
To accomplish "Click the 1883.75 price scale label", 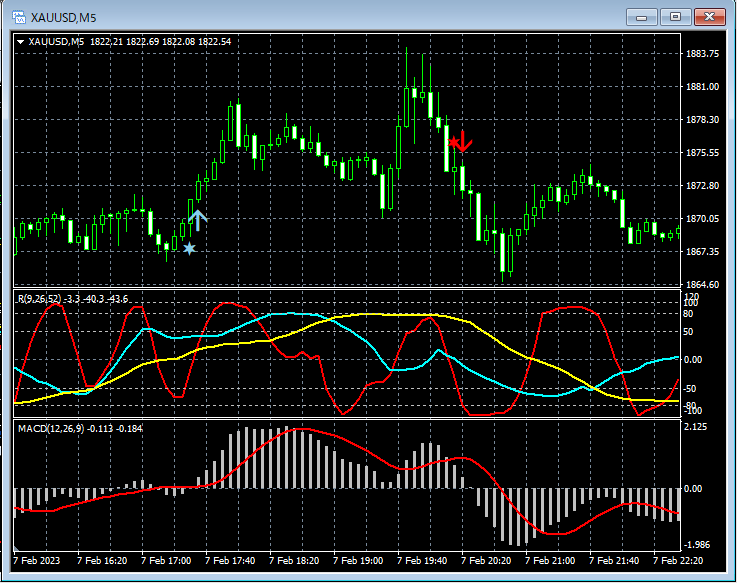I will click(702, 54).
